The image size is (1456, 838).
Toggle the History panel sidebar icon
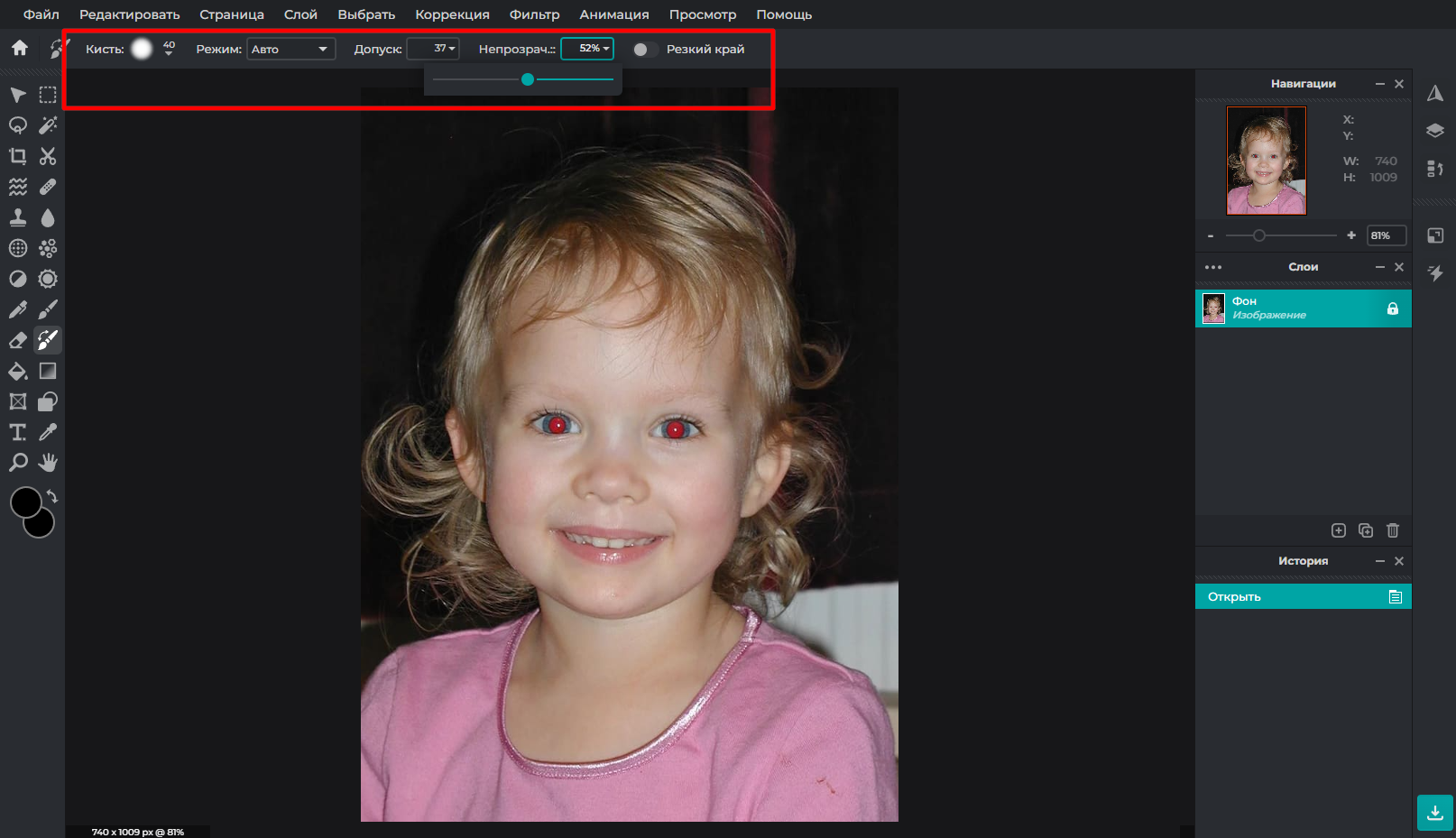1435,169
